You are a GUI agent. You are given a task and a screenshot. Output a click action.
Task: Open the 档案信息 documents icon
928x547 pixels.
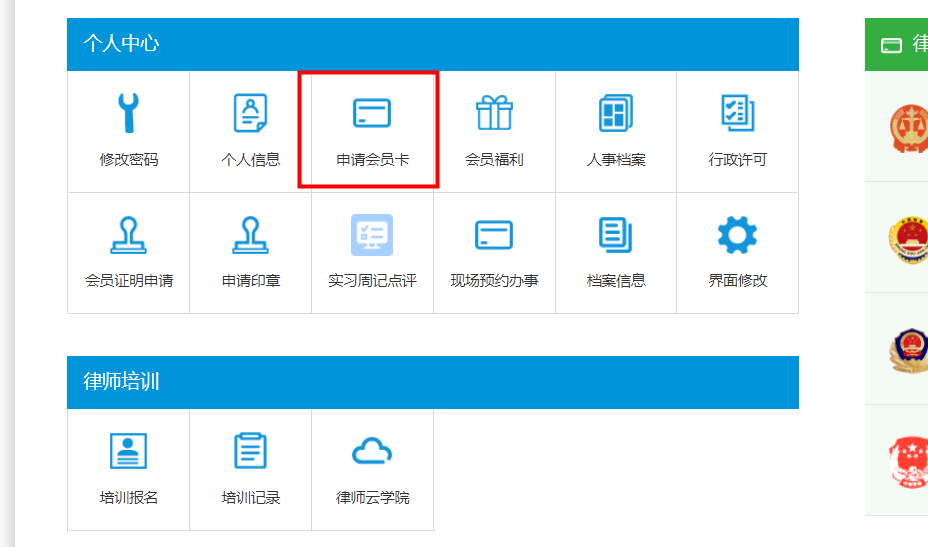pos(616,235)
